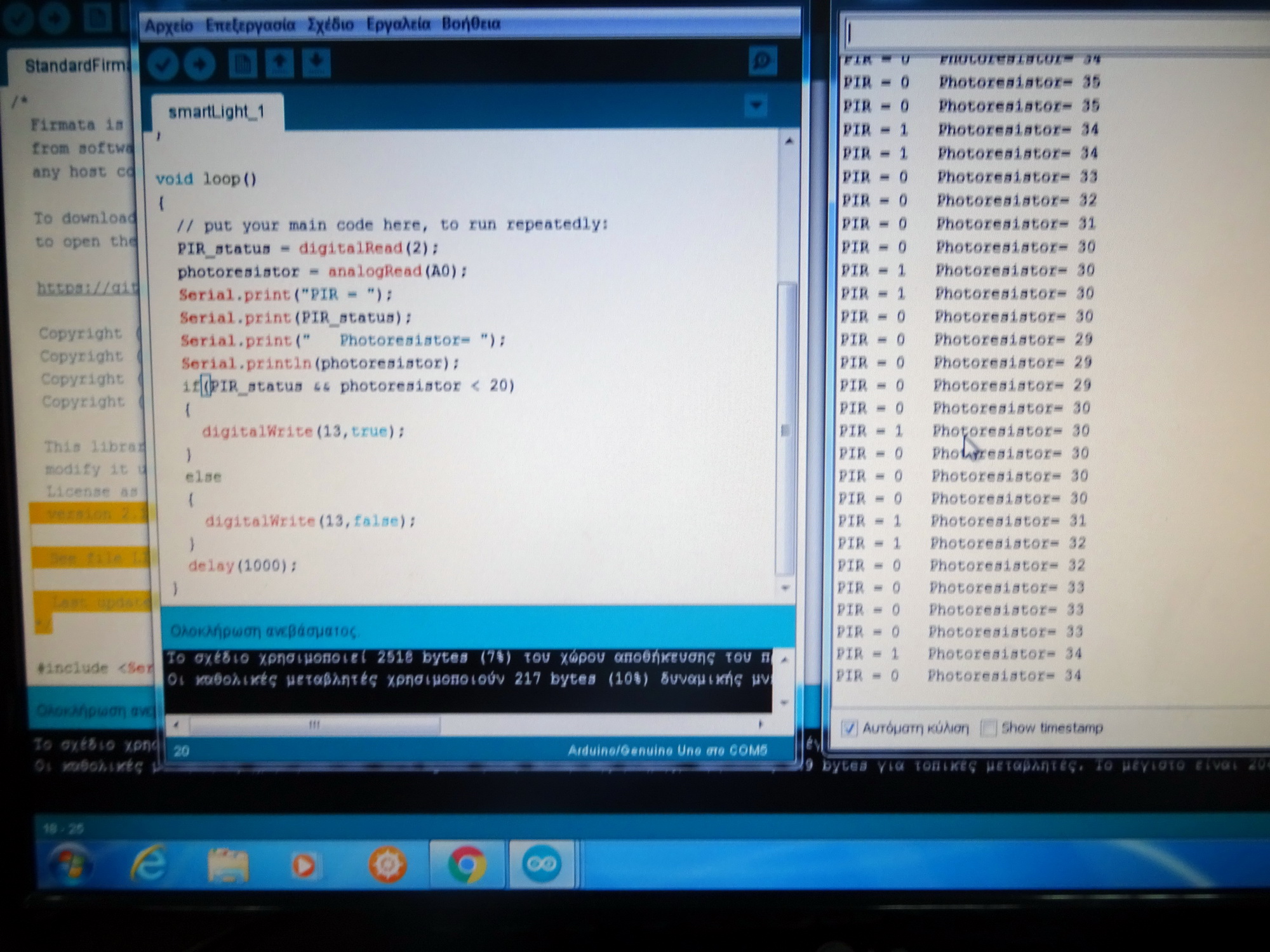Click console vertical scroll up arrow
Viewport: 1270px width, 952px height.
point(784,660)
